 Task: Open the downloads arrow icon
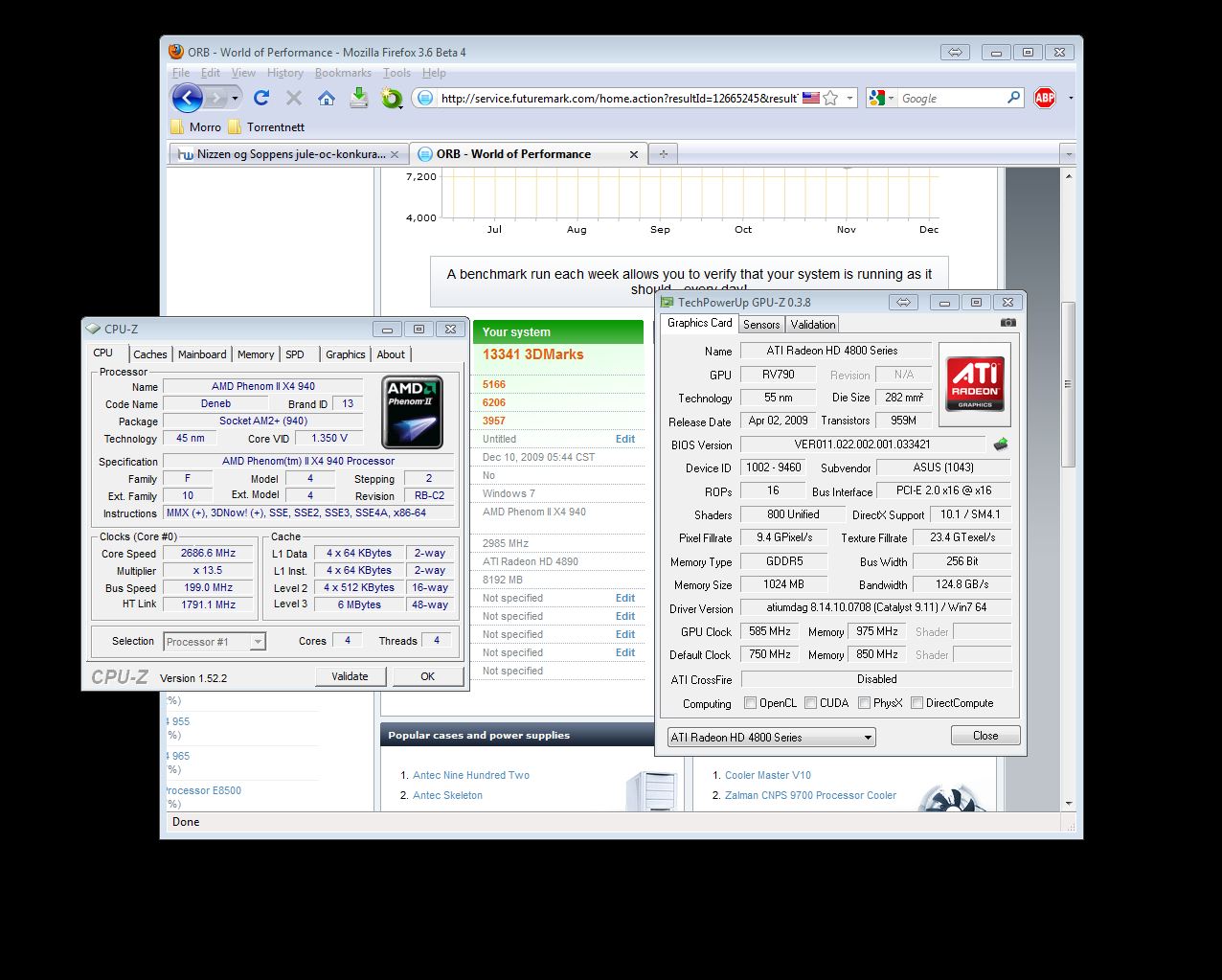358,98
